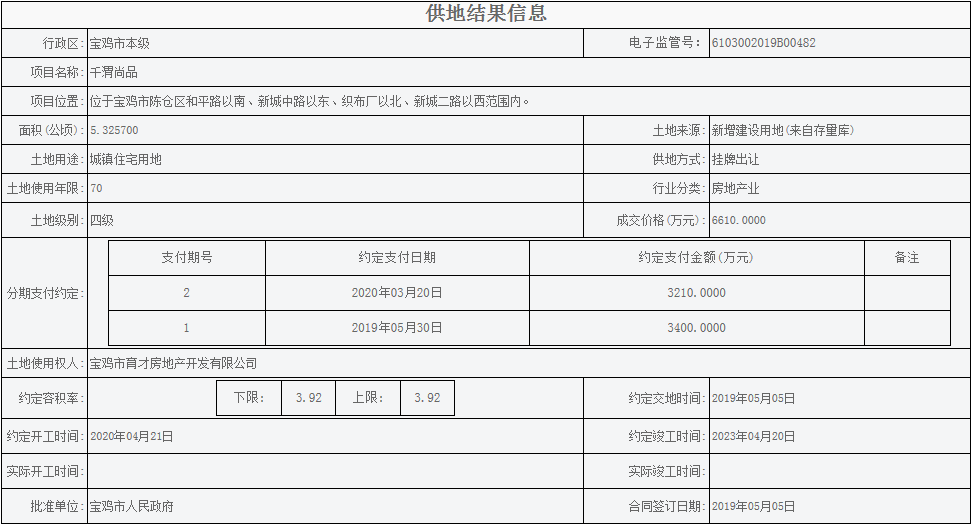The height and width of the screenshot is (528, 973).
Task: Click the industry classification 房地产业
Action: pos(735,188)
